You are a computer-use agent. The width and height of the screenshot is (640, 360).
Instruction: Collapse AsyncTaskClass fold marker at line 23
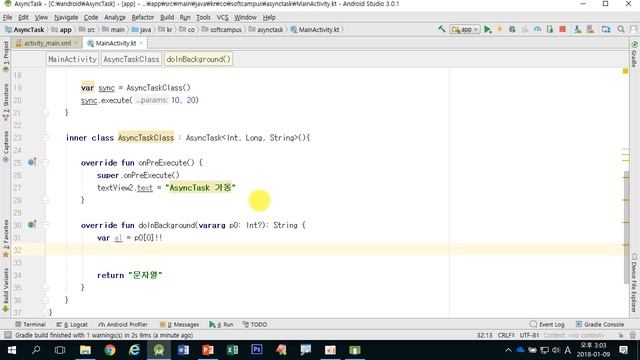click(x=45, y=138)
